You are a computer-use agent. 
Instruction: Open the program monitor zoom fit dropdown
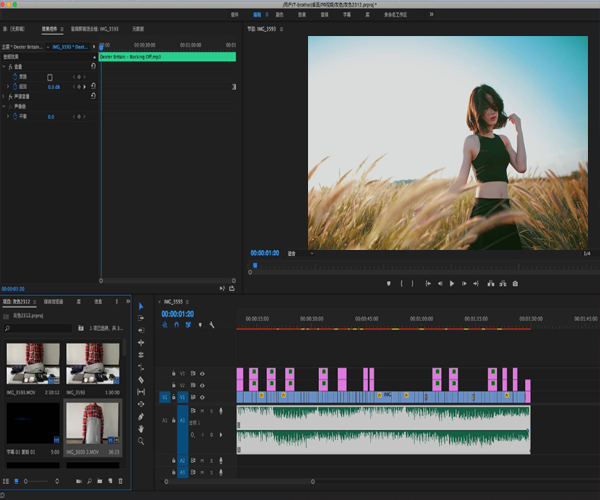301,253
